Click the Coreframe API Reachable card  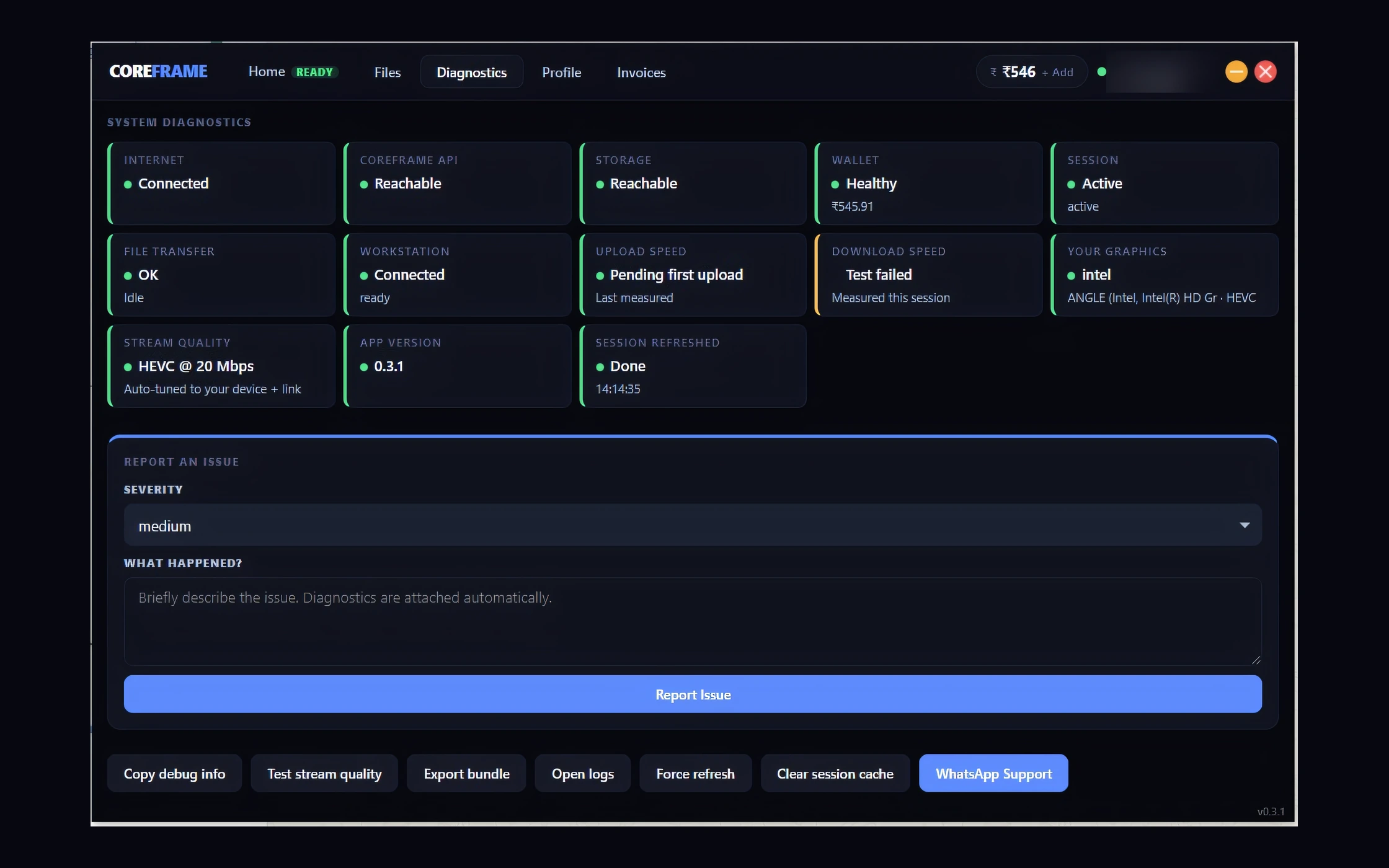pyautogui.click(x=457, y=184)
